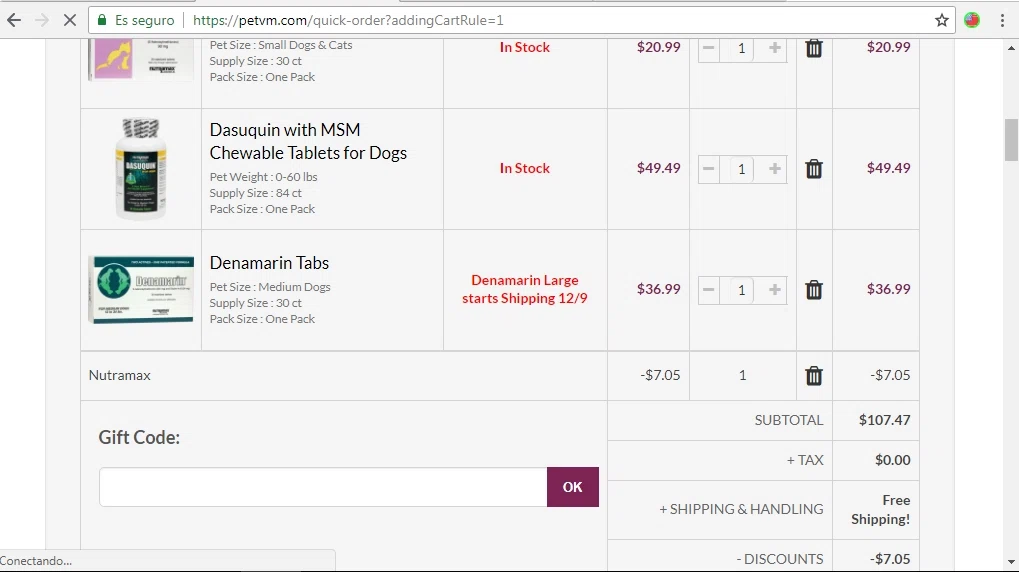This screenshot has width=1019, height=572.
Task: Bookmark page with star icon
Action: (942, 20)
